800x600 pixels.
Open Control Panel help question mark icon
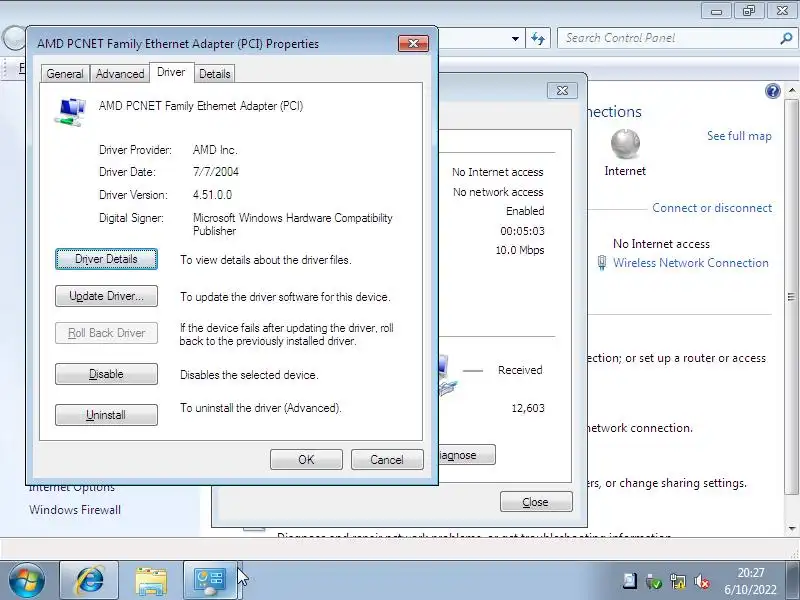tap(772, 91)
